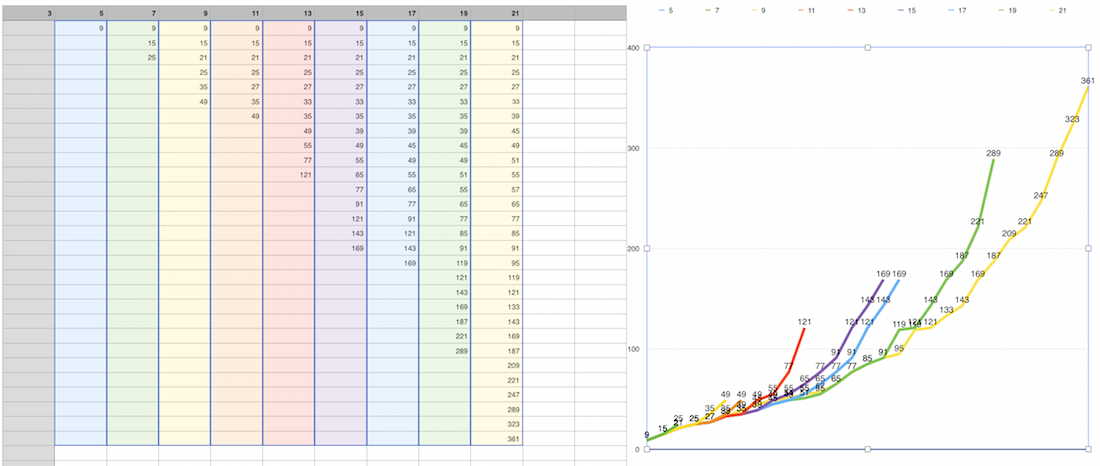Select cell 121 in column 13
Viewport: 1100px width, 466px height.
pyautogui.click(x=288, y=175)
